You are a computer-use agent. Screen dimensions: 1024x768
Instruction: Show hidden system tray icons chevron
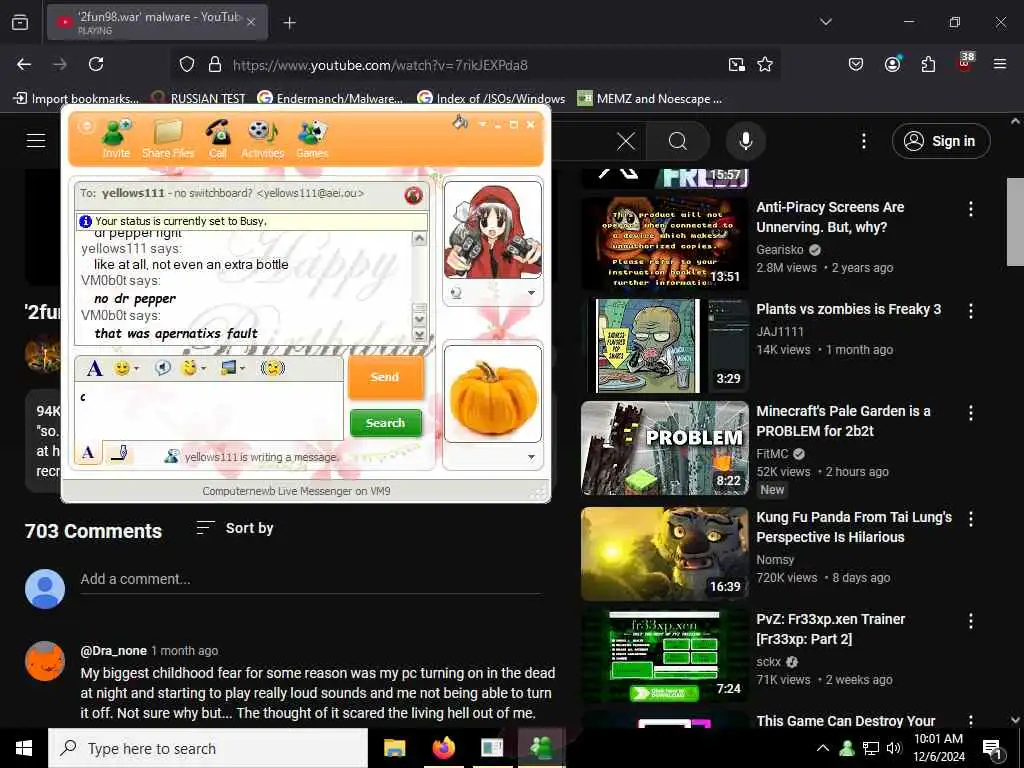pos(823,748)
